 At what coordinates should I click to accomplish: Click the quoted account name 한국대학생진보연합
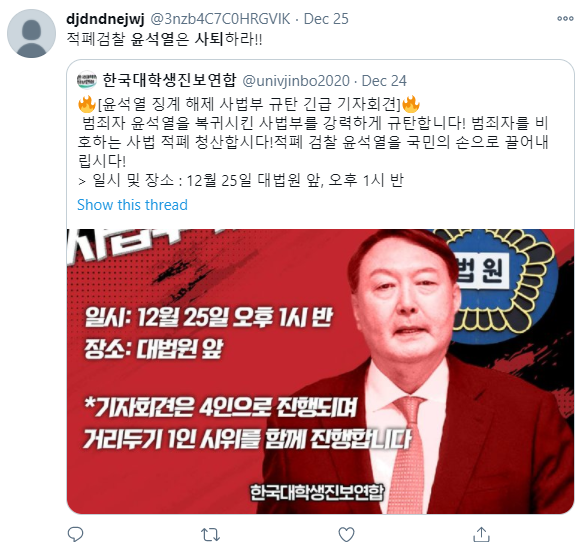[169, 80]
